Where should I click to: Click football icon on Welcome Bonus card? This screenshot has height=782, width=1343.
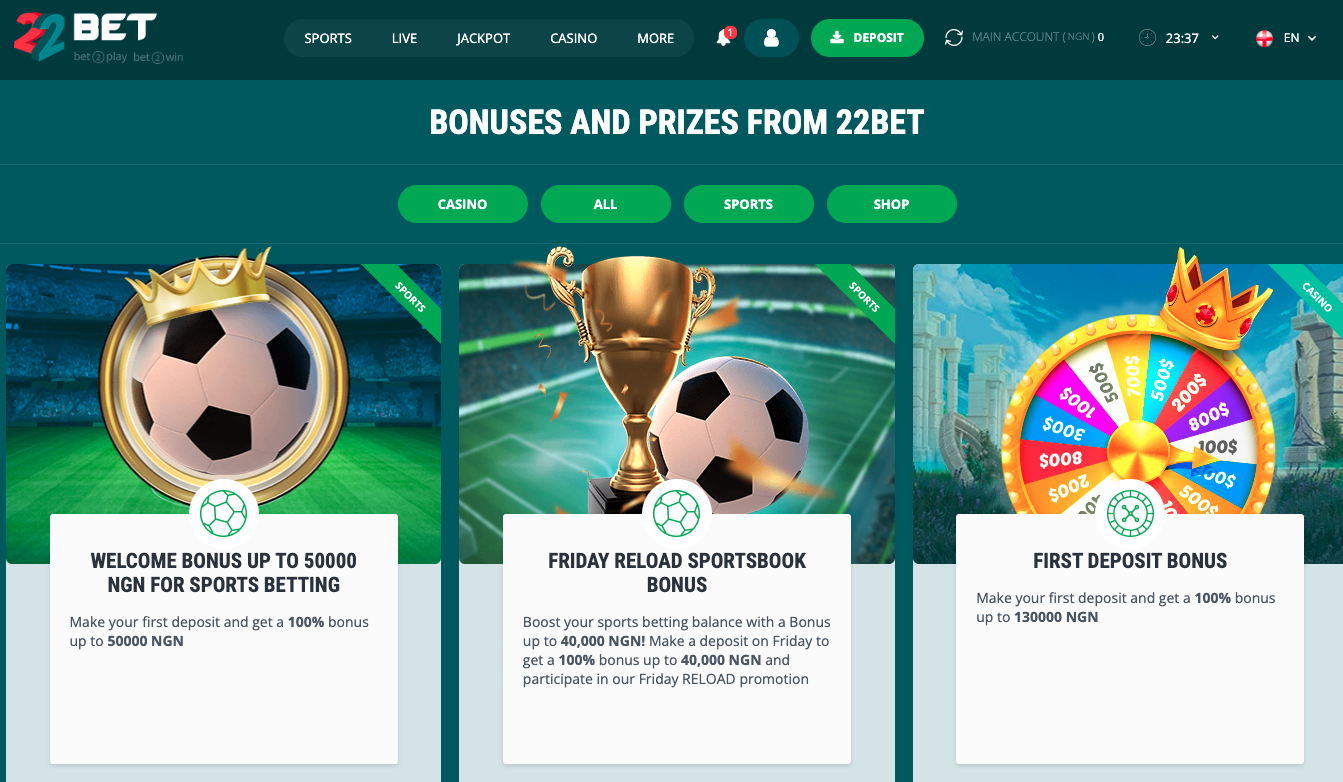(x=223, y=514)
